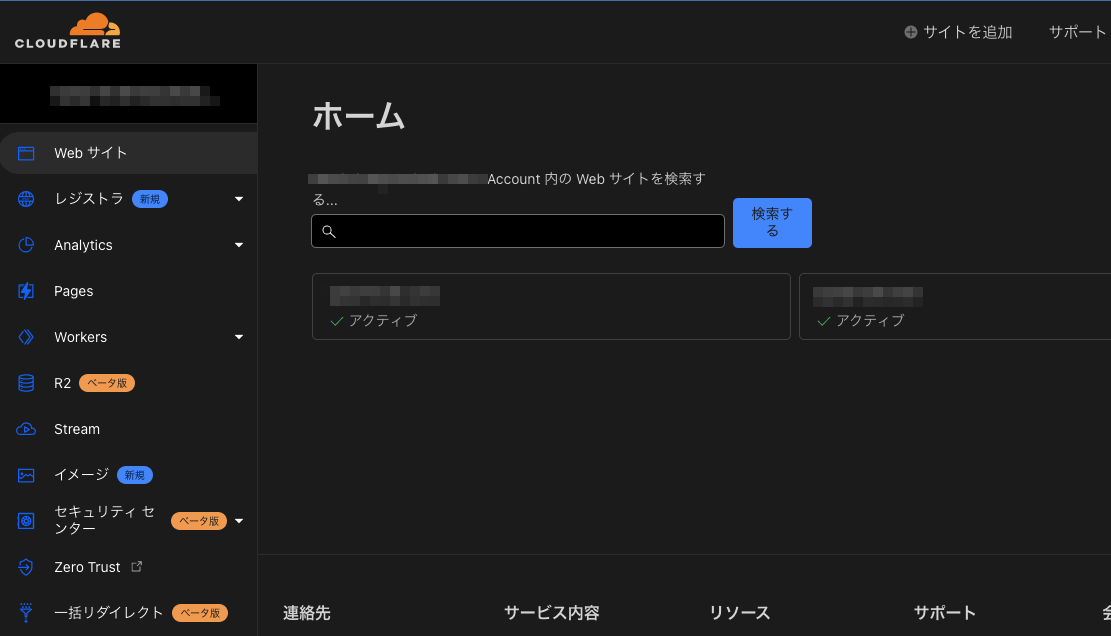Click the Stream cloud play icon
The image size is (1111, 636).
(x=26, y=429)
